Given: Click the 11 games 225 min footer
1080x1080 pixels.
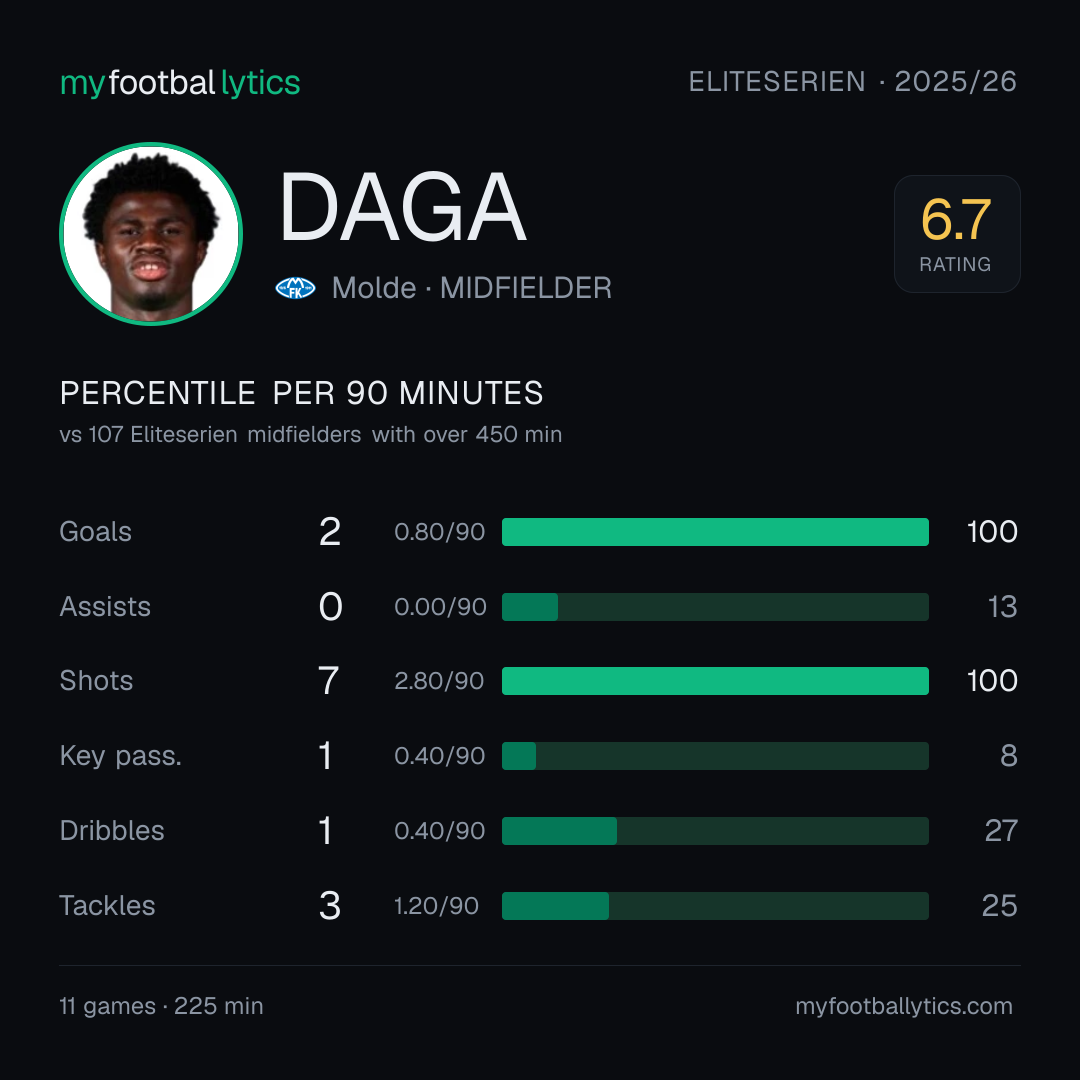Looking at the screenshot, I should [x=161, y=1006].
